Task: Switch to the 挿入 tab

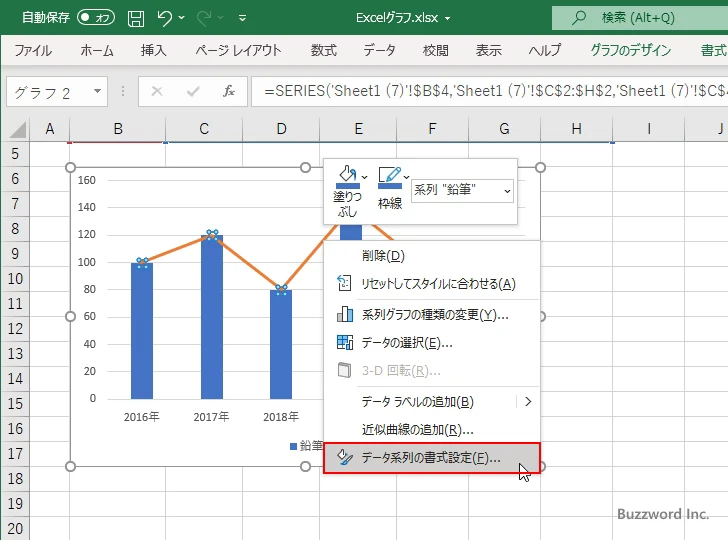Action: point(153,50)
